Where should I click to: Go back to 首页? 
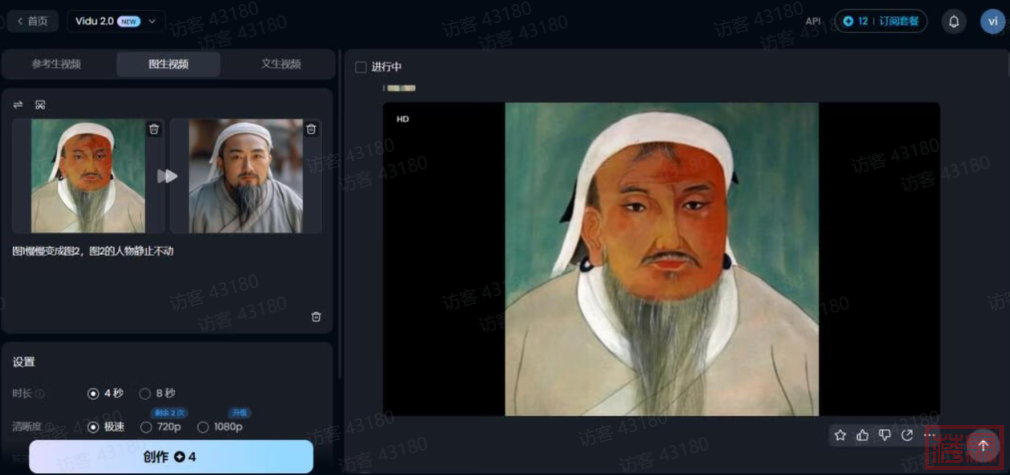pos(31,21)
